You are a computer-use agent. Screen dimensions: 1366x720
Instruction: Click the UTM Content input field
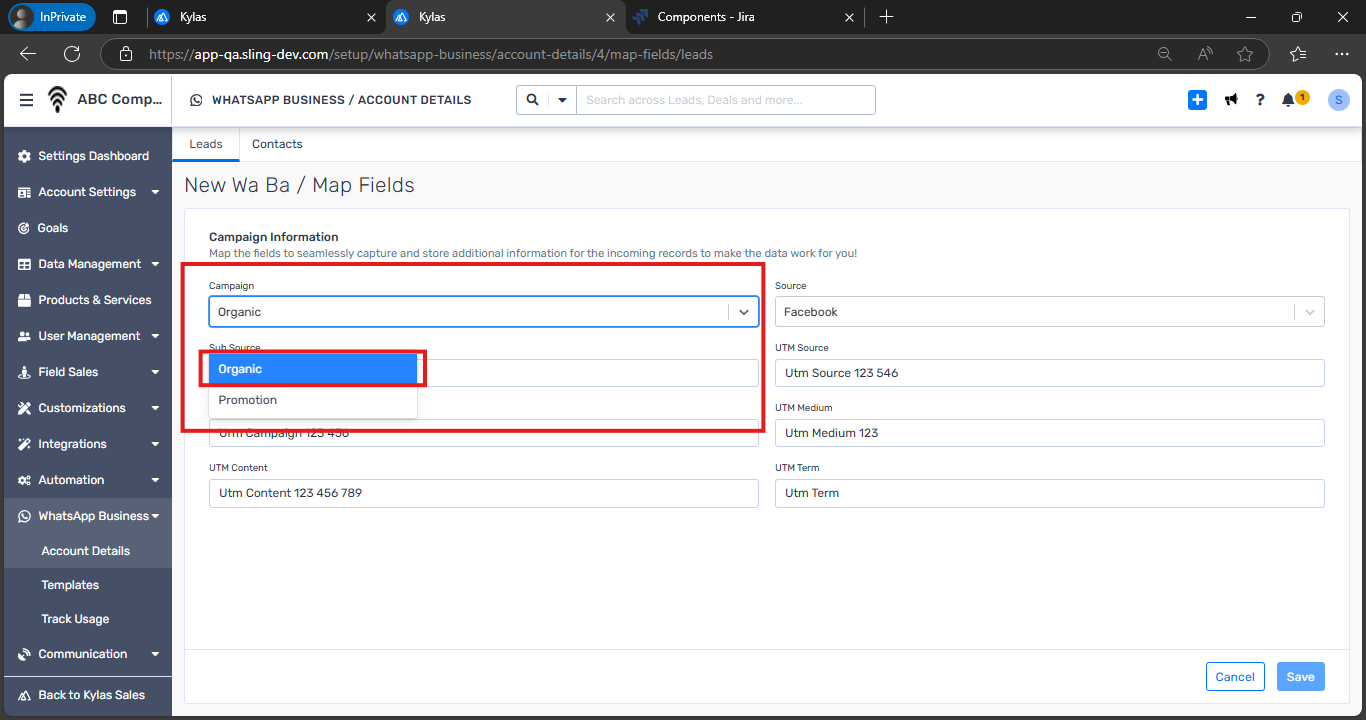pos(484,493)
